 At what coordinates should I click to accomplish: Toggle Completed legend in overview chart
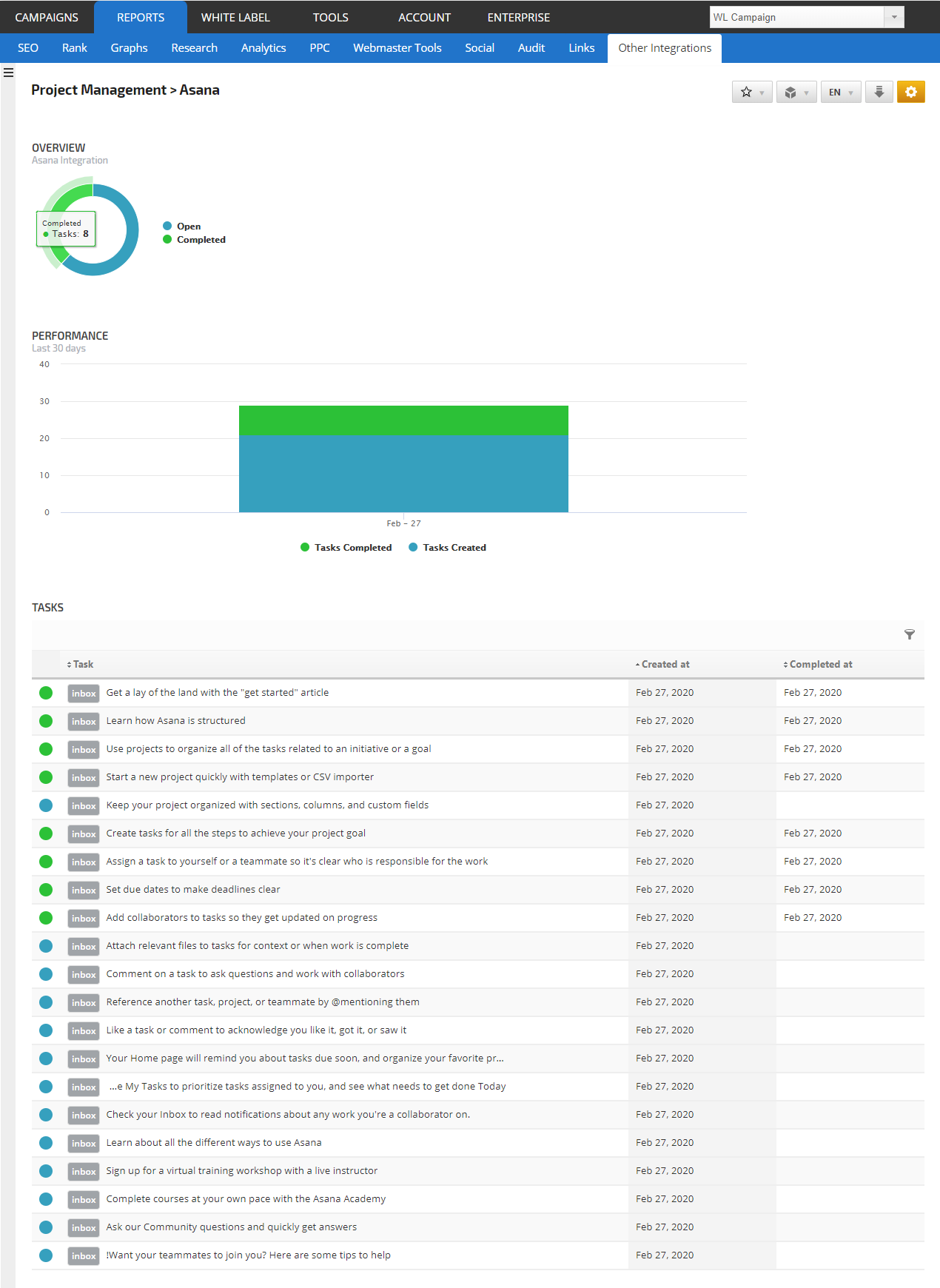point(194,240)
